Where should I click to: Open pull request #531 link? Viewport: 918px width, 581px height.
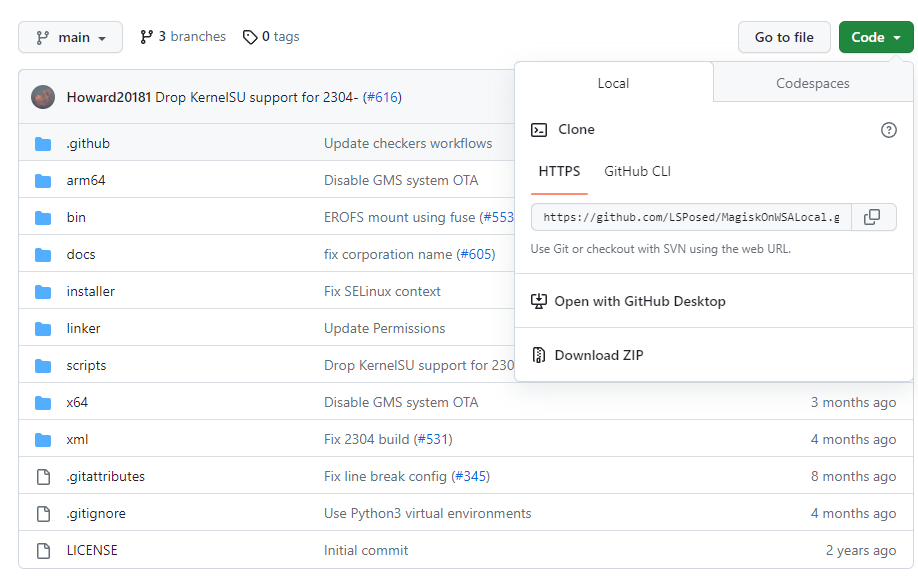tap(433, 439)
